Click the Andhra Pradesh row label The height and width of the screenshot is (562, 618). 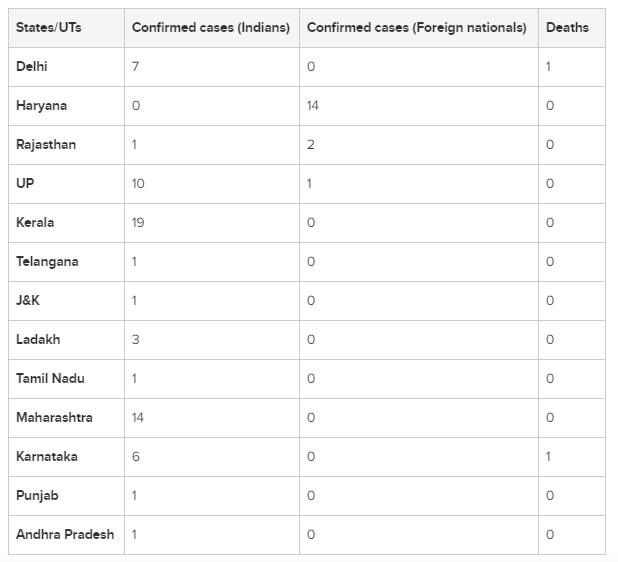[65, 535]
